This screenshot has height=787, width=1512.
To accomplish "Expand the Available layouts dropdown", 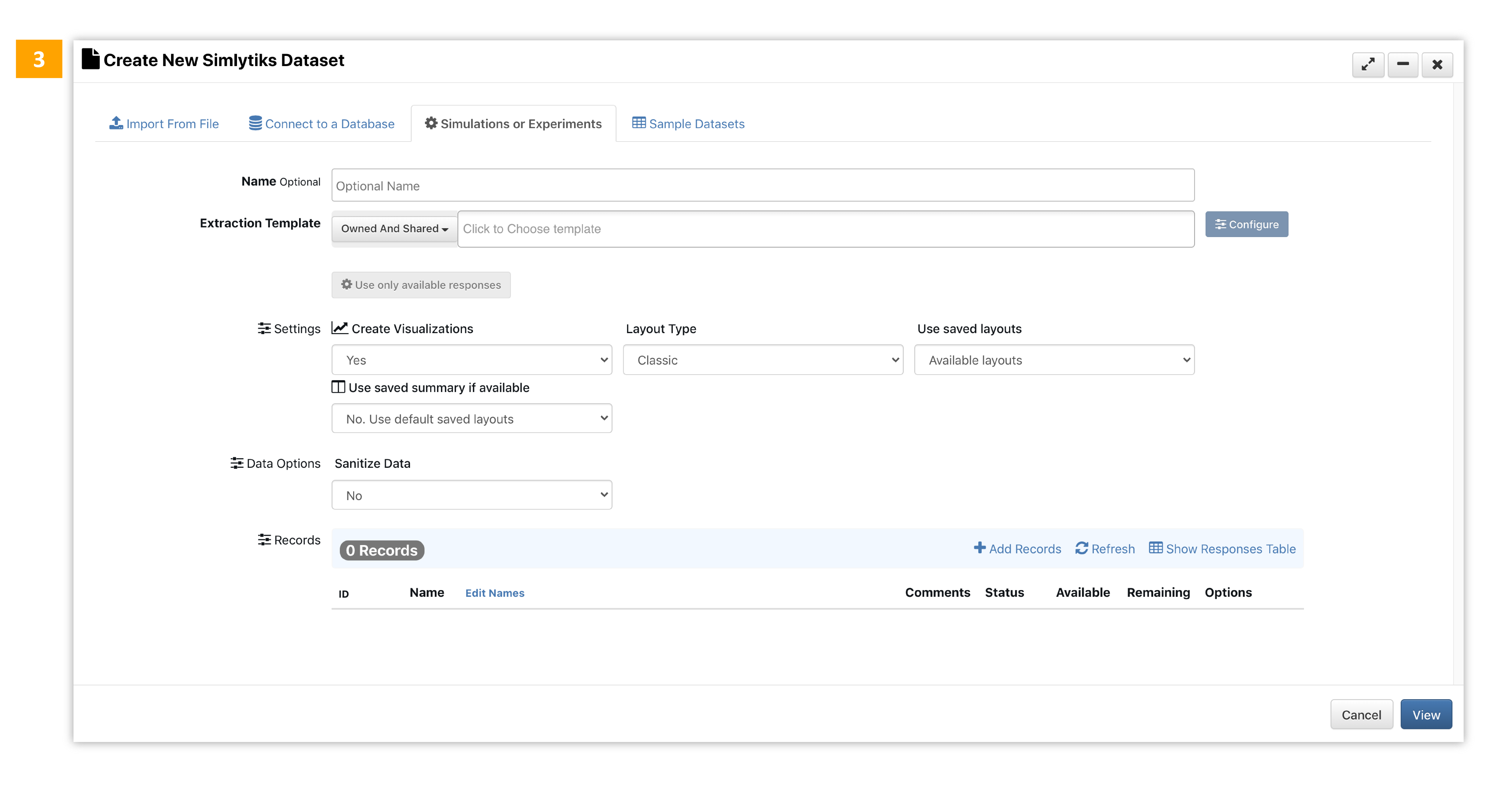I will click(x=1054, y=360).
